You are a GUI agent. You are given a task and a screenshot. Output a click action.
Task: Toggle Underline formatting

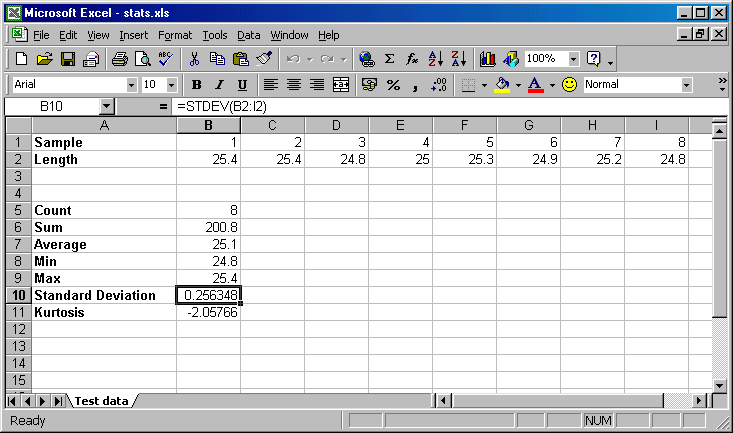pyautogui.click(x=242, y=85)
